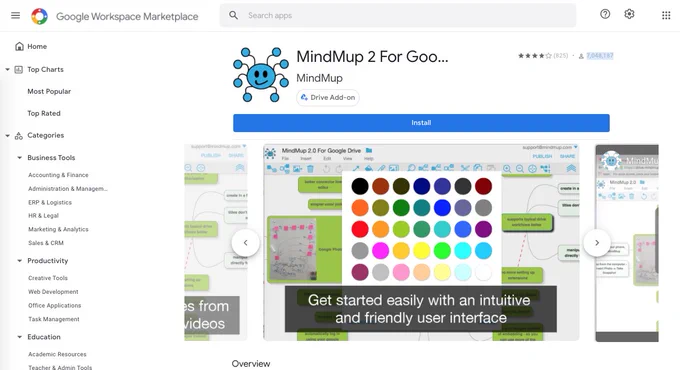Open Sales & CRM category
Image resolution: width=680 pixels, height=370 pixels.
coord(46,243)
